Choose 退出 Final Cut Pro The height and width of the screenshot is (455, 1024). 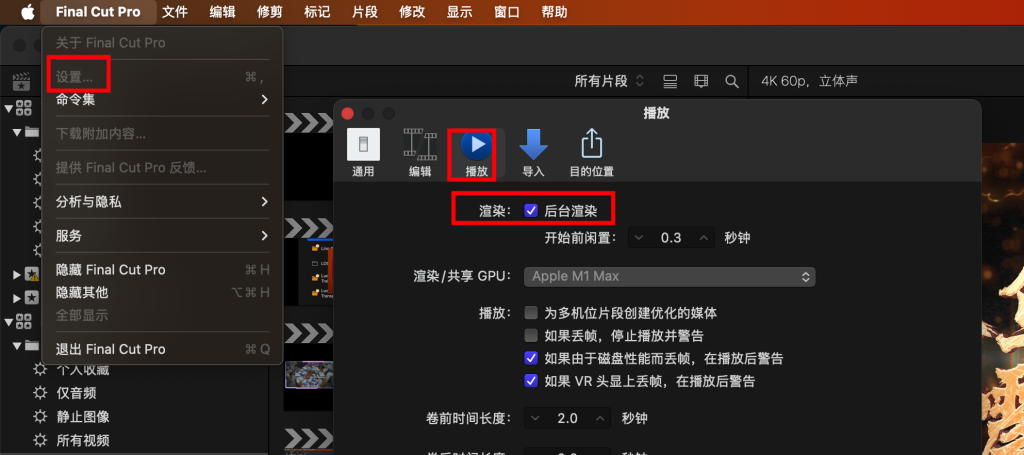point(162,349)
